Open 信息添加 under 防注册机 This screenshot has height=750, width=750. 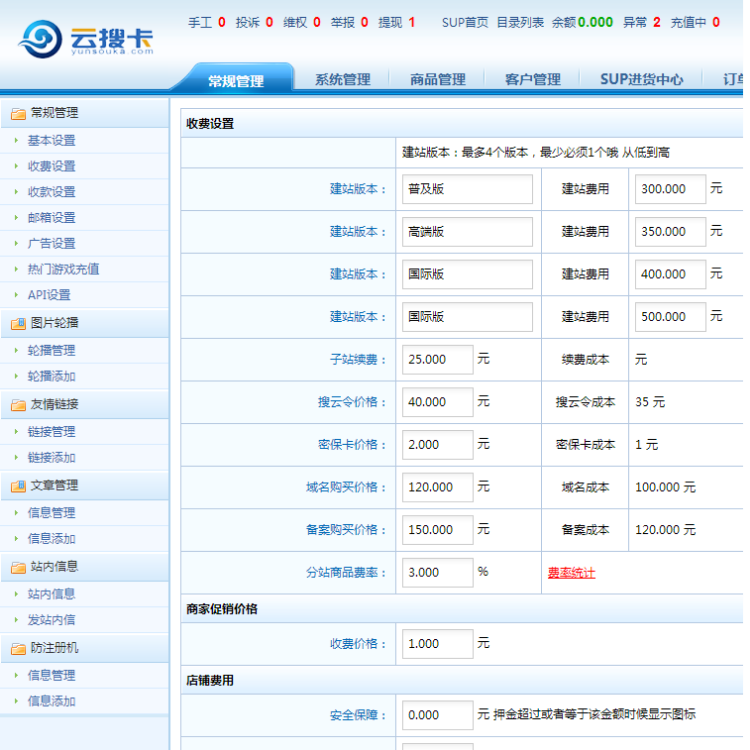point(52,701)
